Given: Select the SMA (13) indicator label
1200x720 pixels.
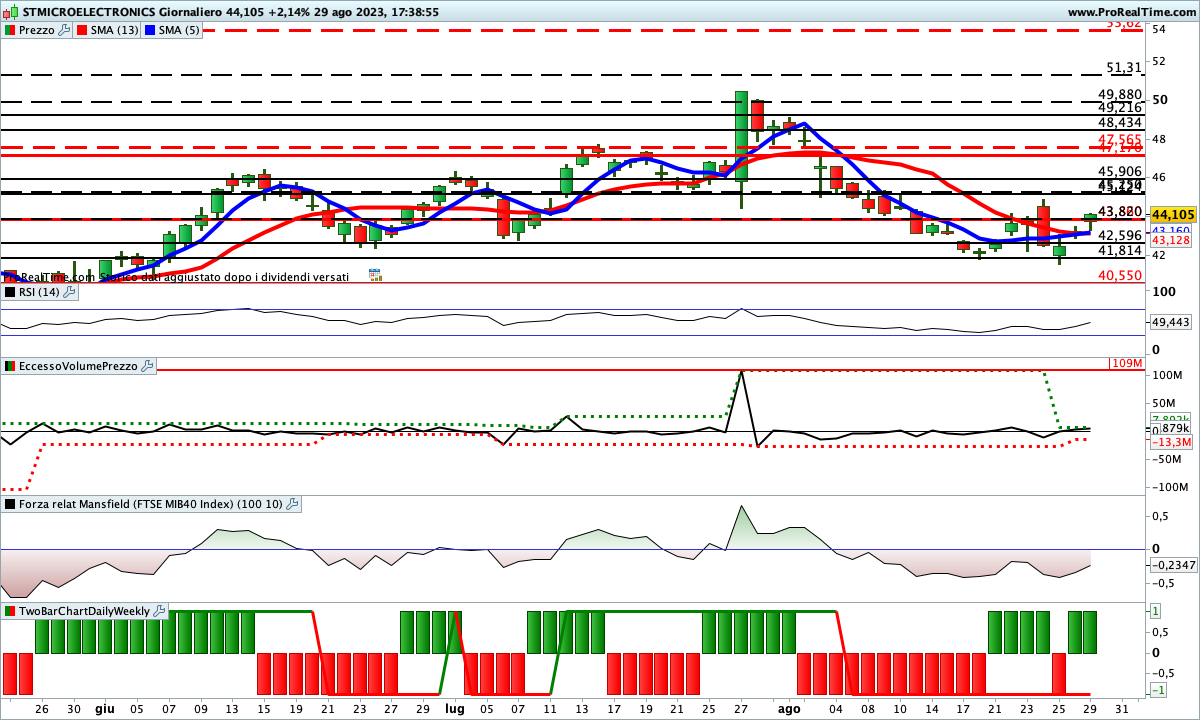Looking at the screenshot, I should [115, 30].
